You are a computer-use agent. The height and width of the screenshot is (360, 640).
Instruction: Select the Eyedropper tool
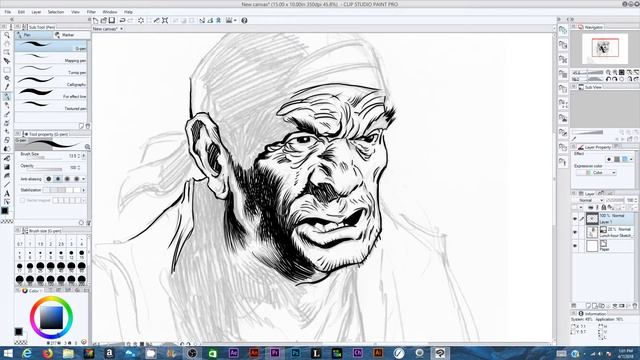[x=7, y=87]
